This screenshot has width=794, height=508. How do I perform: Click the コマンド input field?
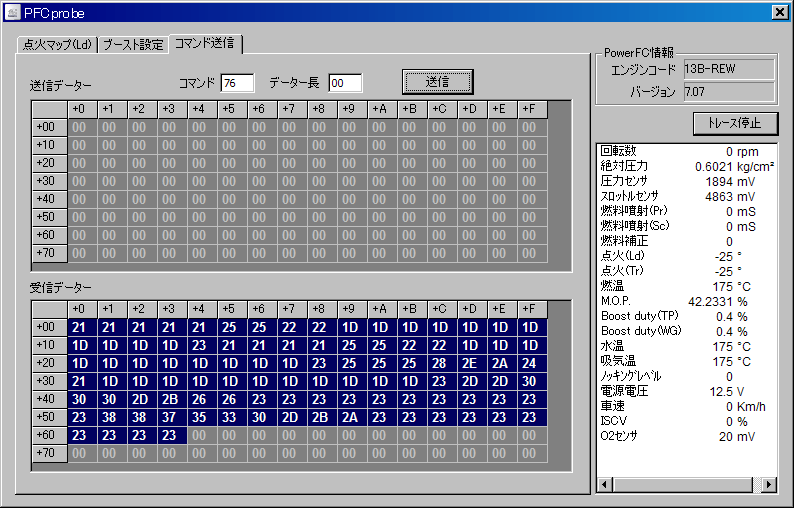(238, 83)
